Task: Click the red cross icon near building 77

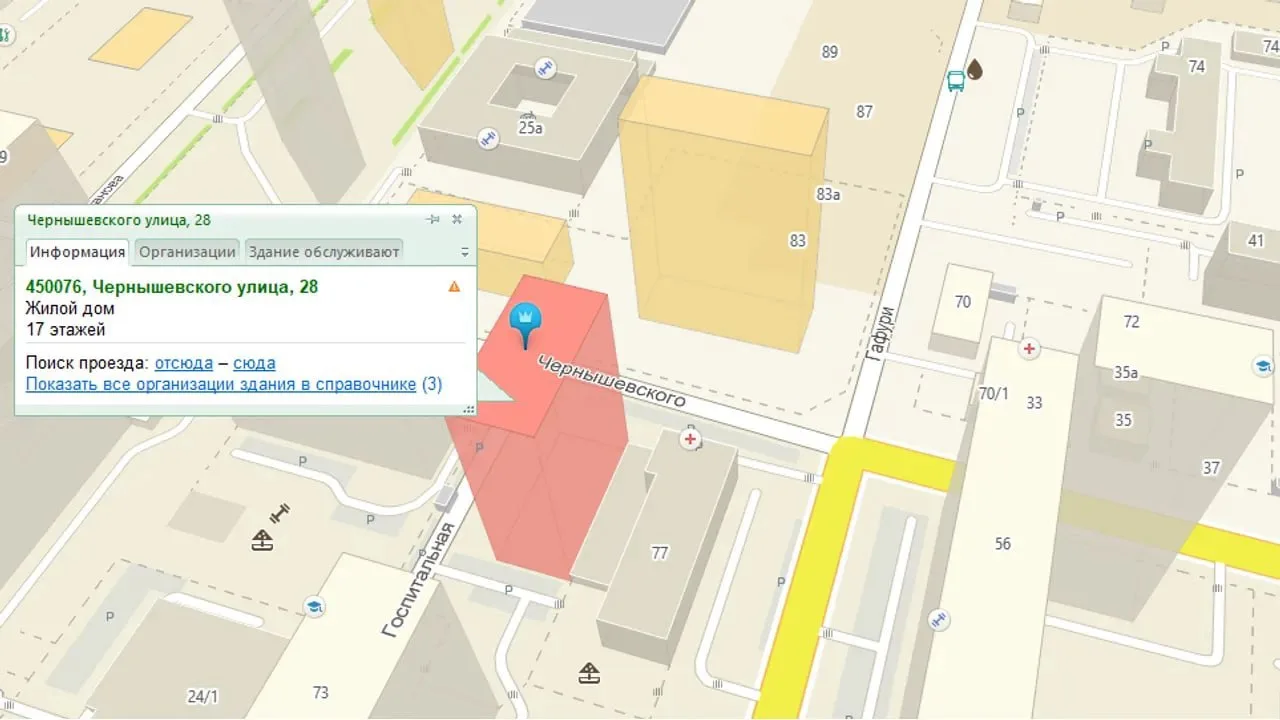Action: coord(689,439)
